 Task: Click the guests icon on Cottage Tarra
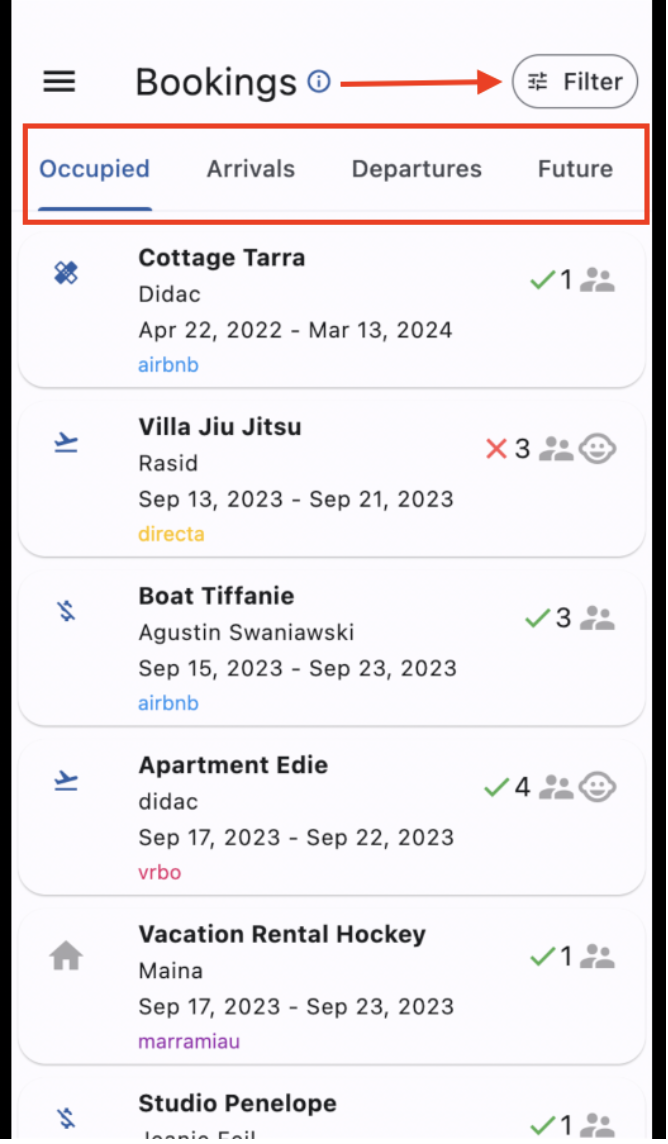pyautogui.click(x=597, y=280)
